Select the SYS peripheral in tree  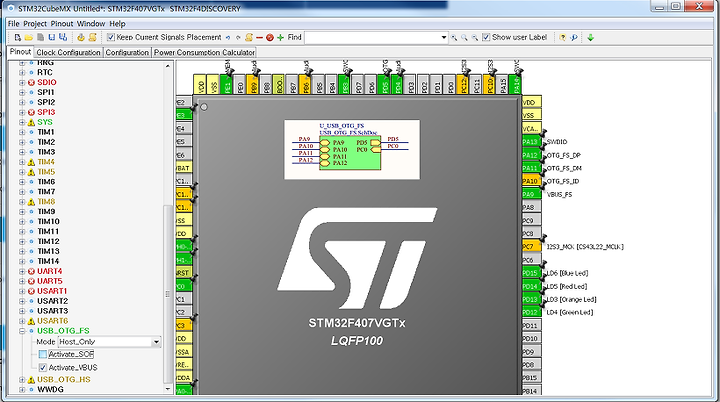click(45, 122)
